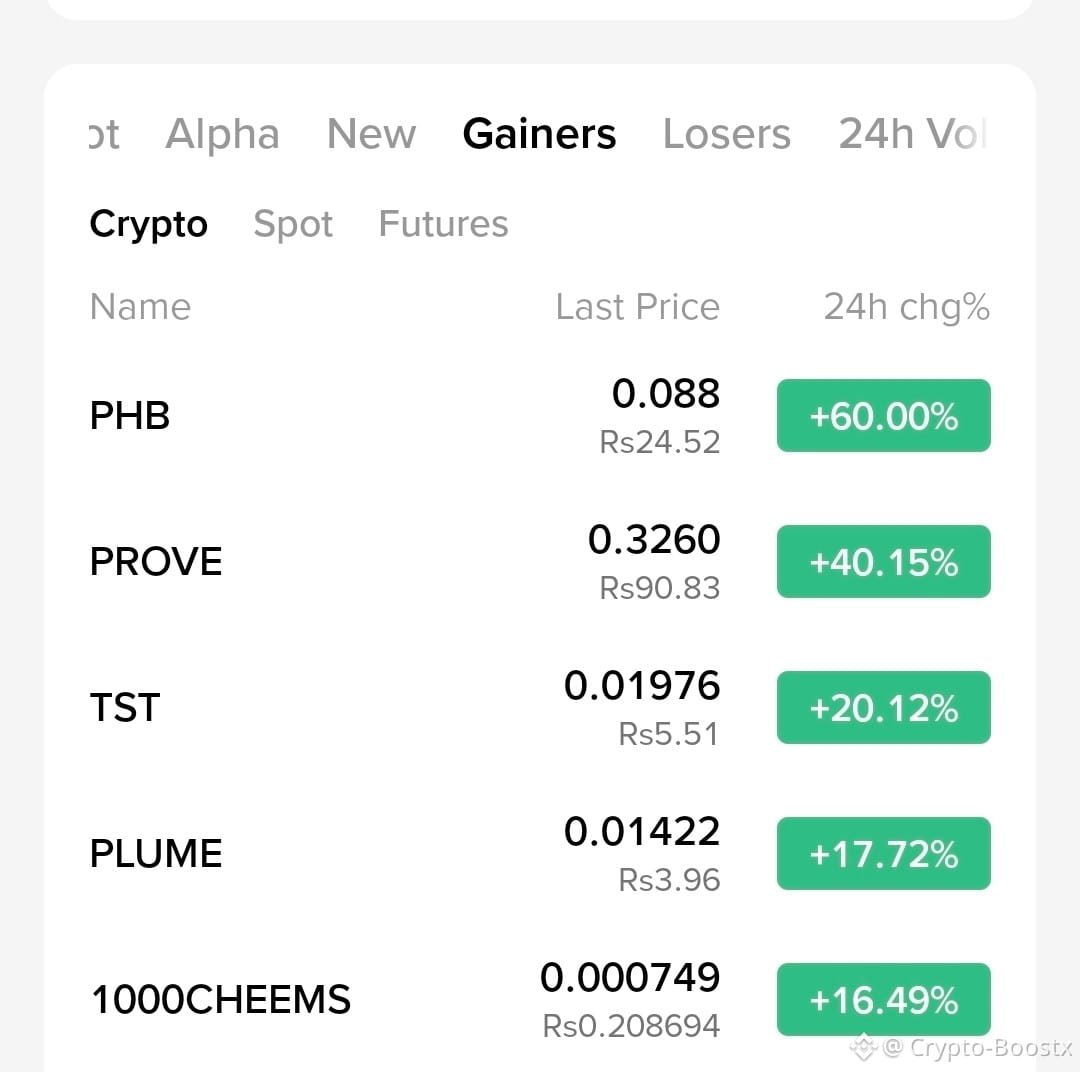Sort by Name column header

141,307
